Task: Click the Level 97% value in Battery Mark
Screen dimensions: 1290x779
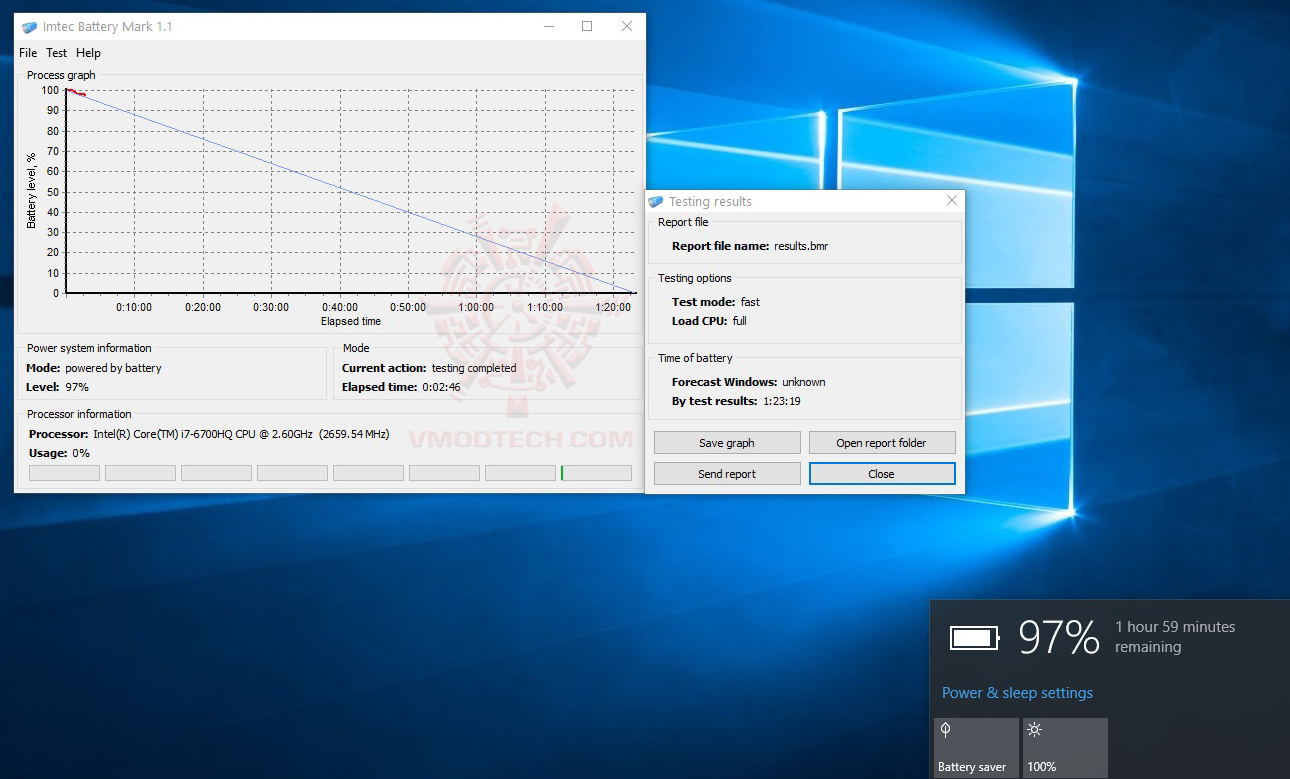Action: tap(77, 387)
